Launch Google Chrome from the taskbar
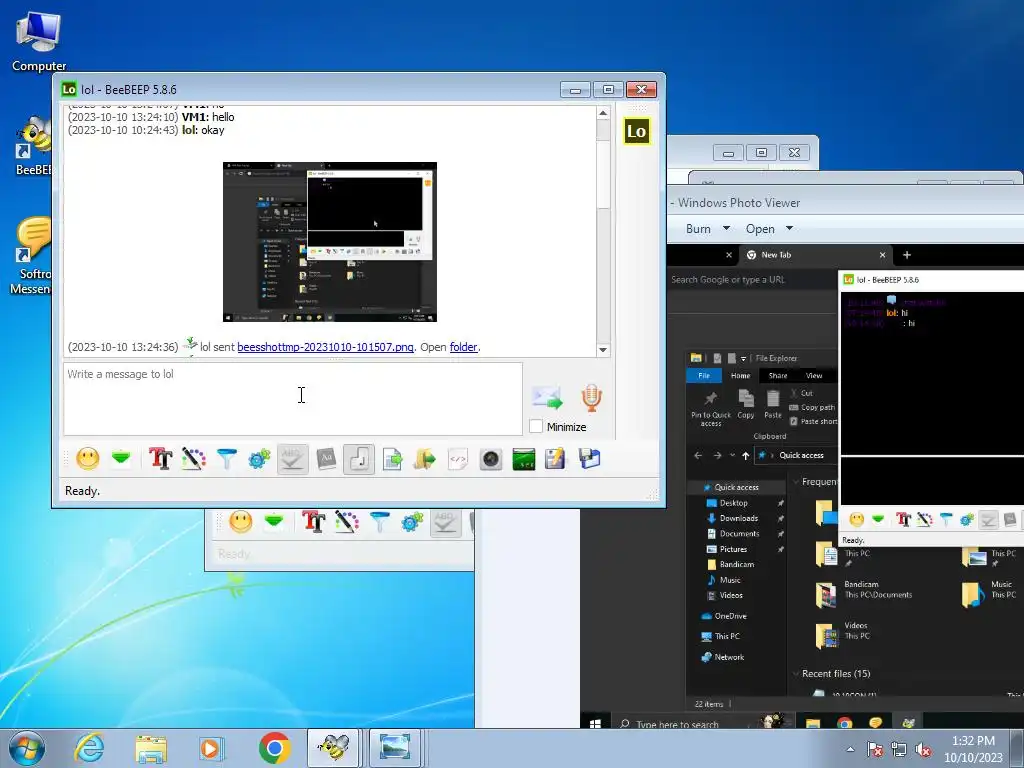 point(274,748)
